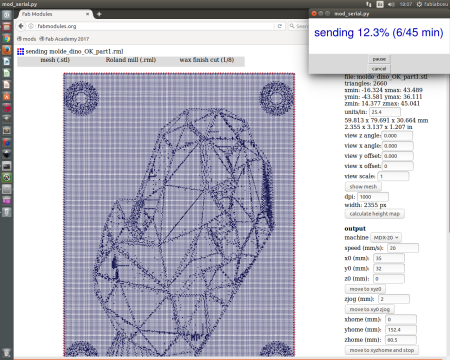Select the Fab Modules browser tab
The width and height of the screenshot is (450, 360).
pyautogui.click(x=55, y=14)
